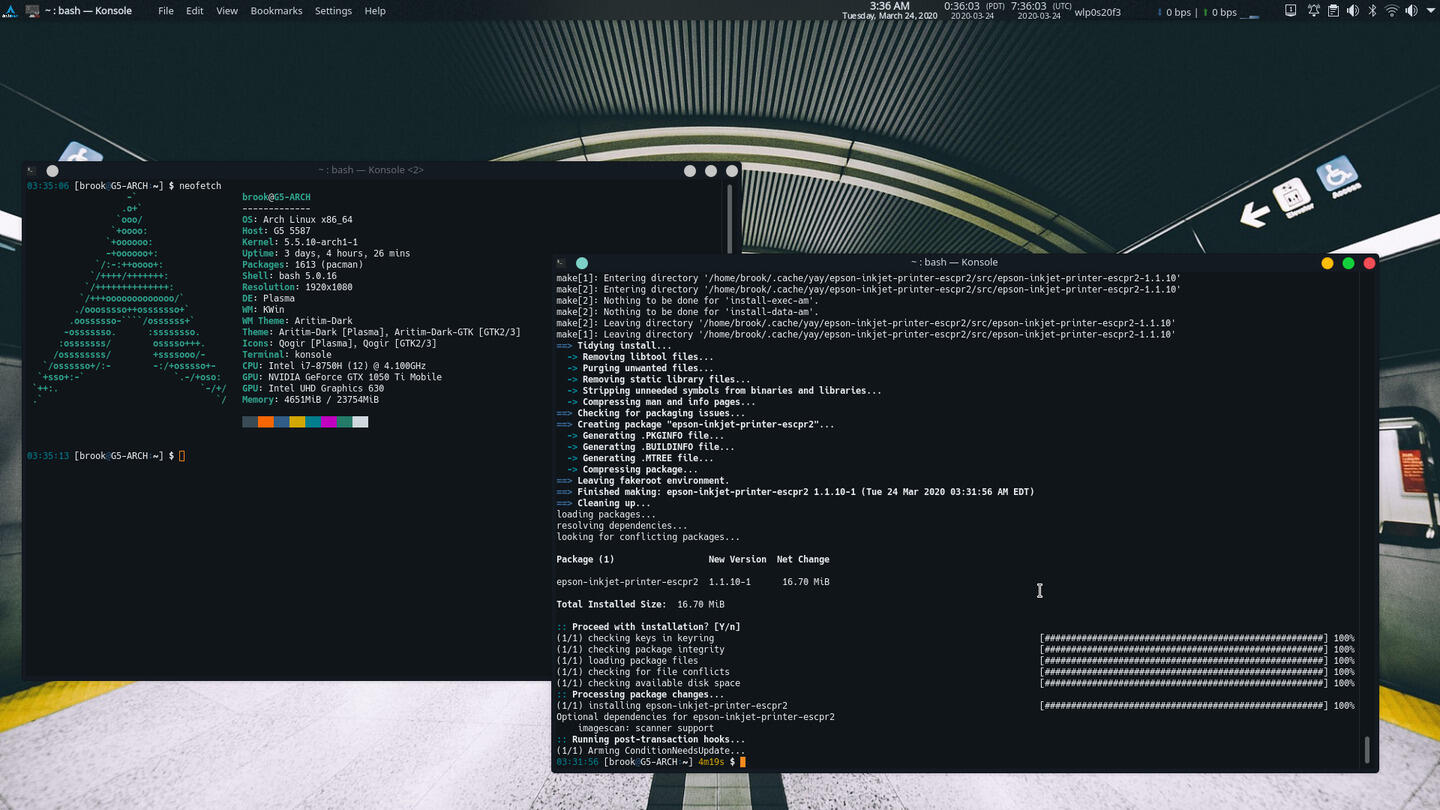
Task: Open the File menu
Action: pyautogui.click(x=166, y=11)
